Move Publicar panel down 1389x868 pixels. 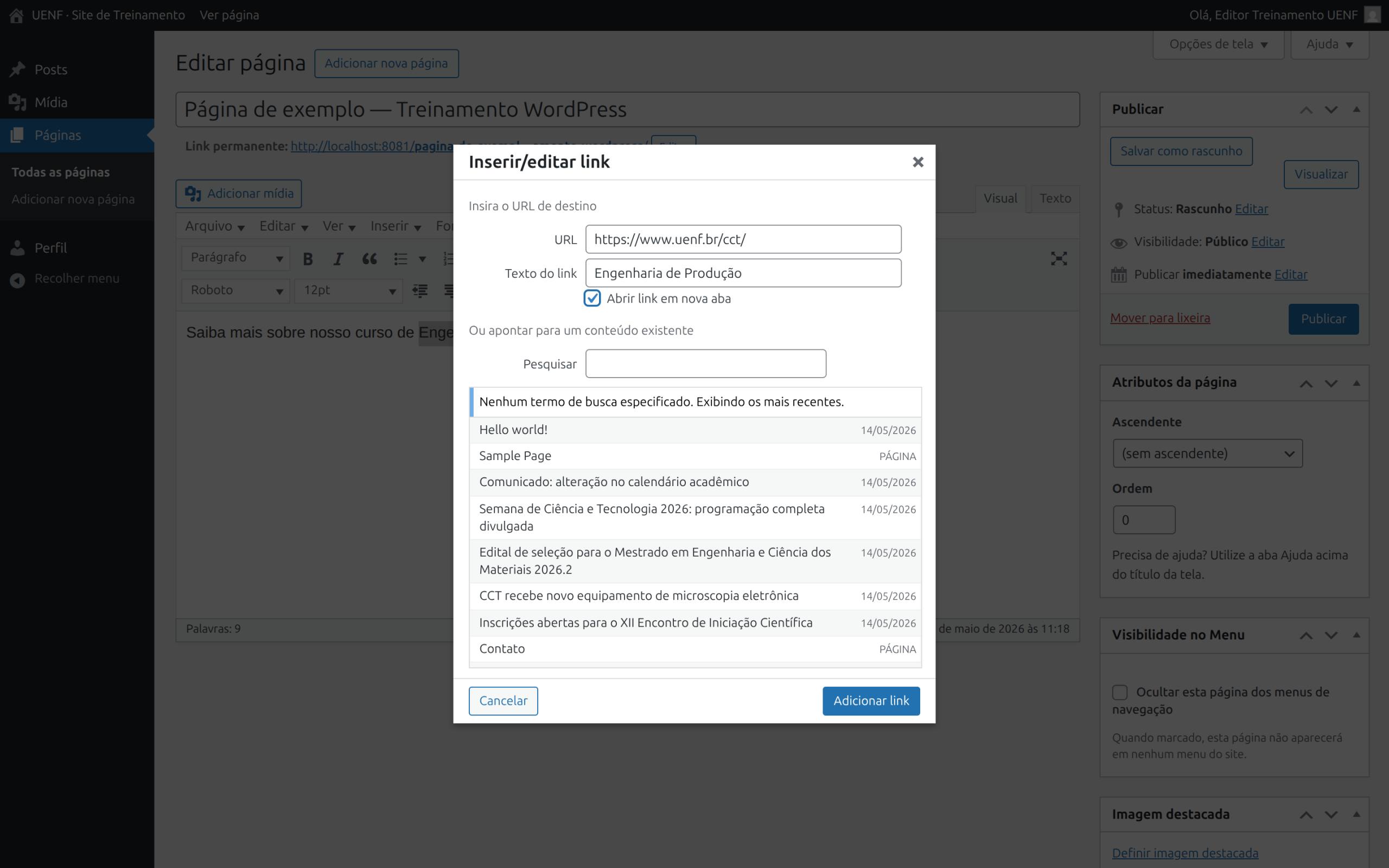[1331, 110]
